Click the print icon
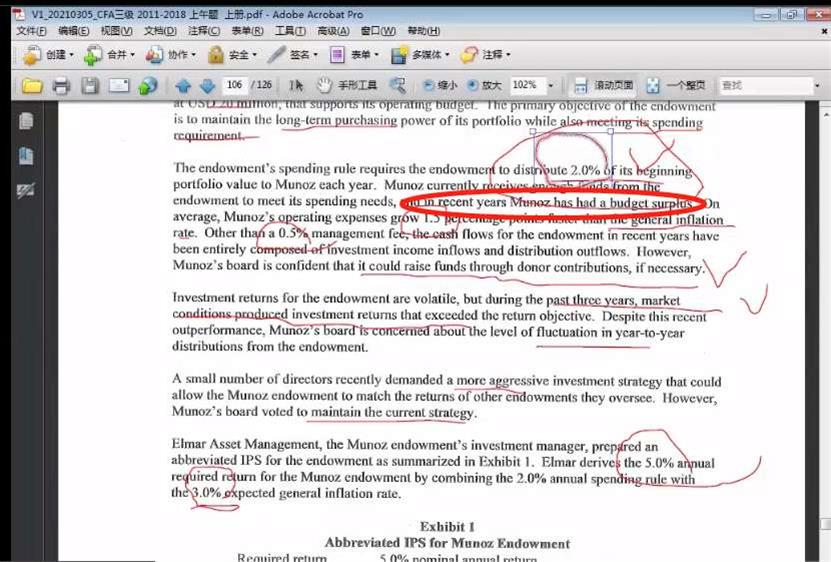This screenshot has height=562, width=831. 61,85
